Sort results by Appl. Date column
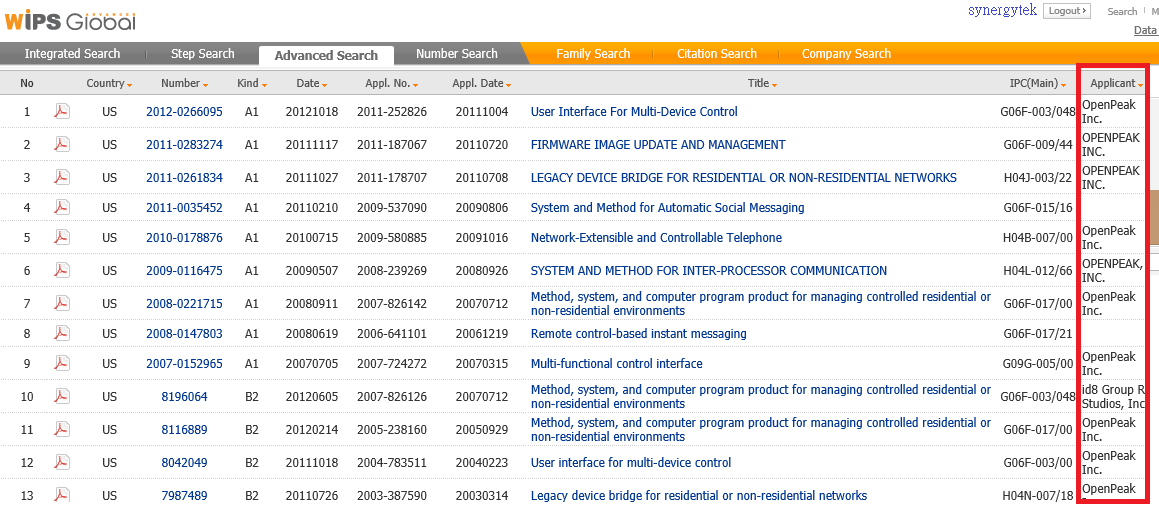Image resolution: width=1159 pixels, height=513 pixels. (x=481, y=84)
